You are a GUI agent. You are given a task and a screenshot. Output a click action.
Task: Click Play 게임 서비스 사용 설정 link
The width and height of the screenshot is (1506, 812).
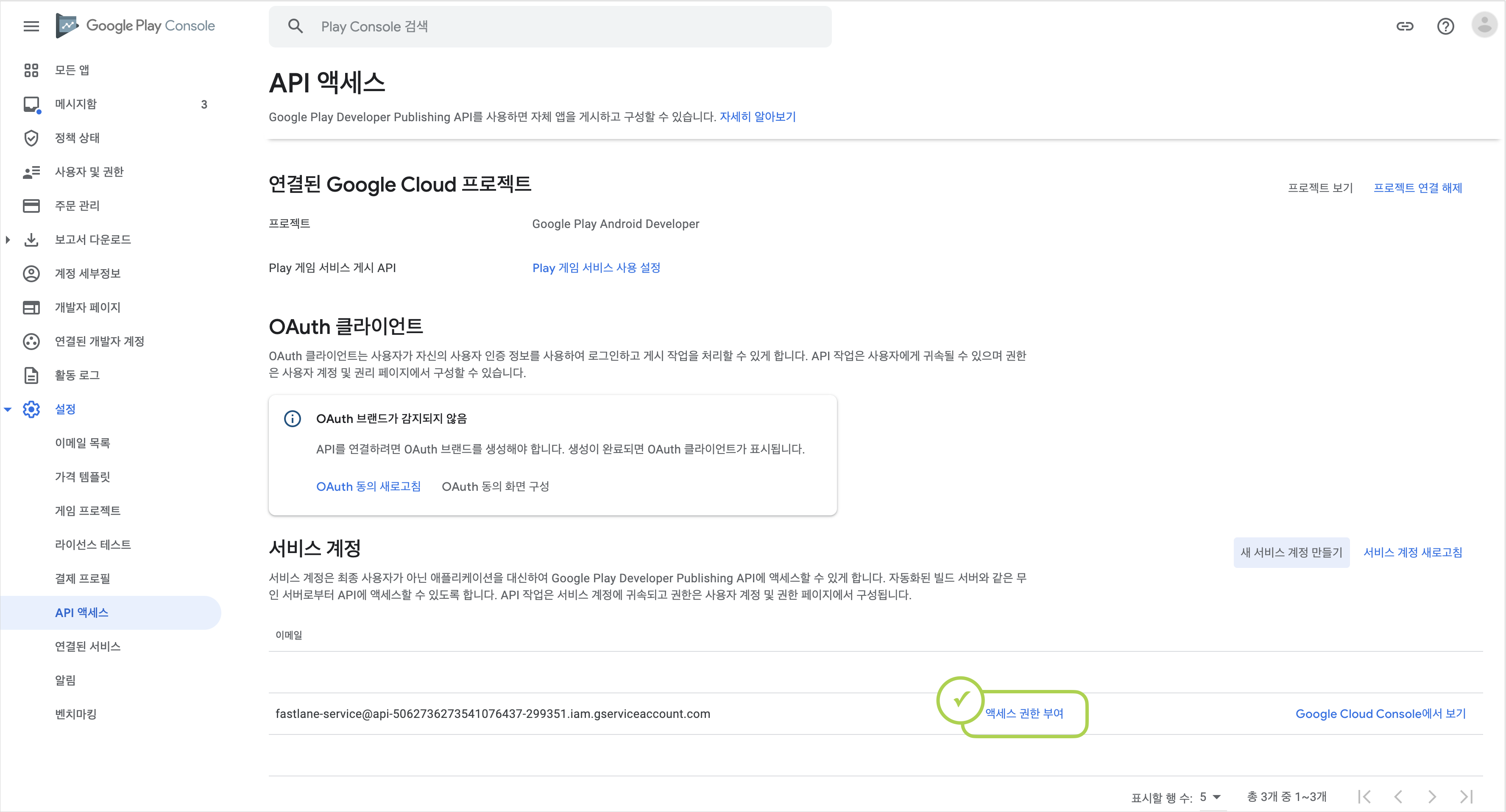click(x=596, y=267)
